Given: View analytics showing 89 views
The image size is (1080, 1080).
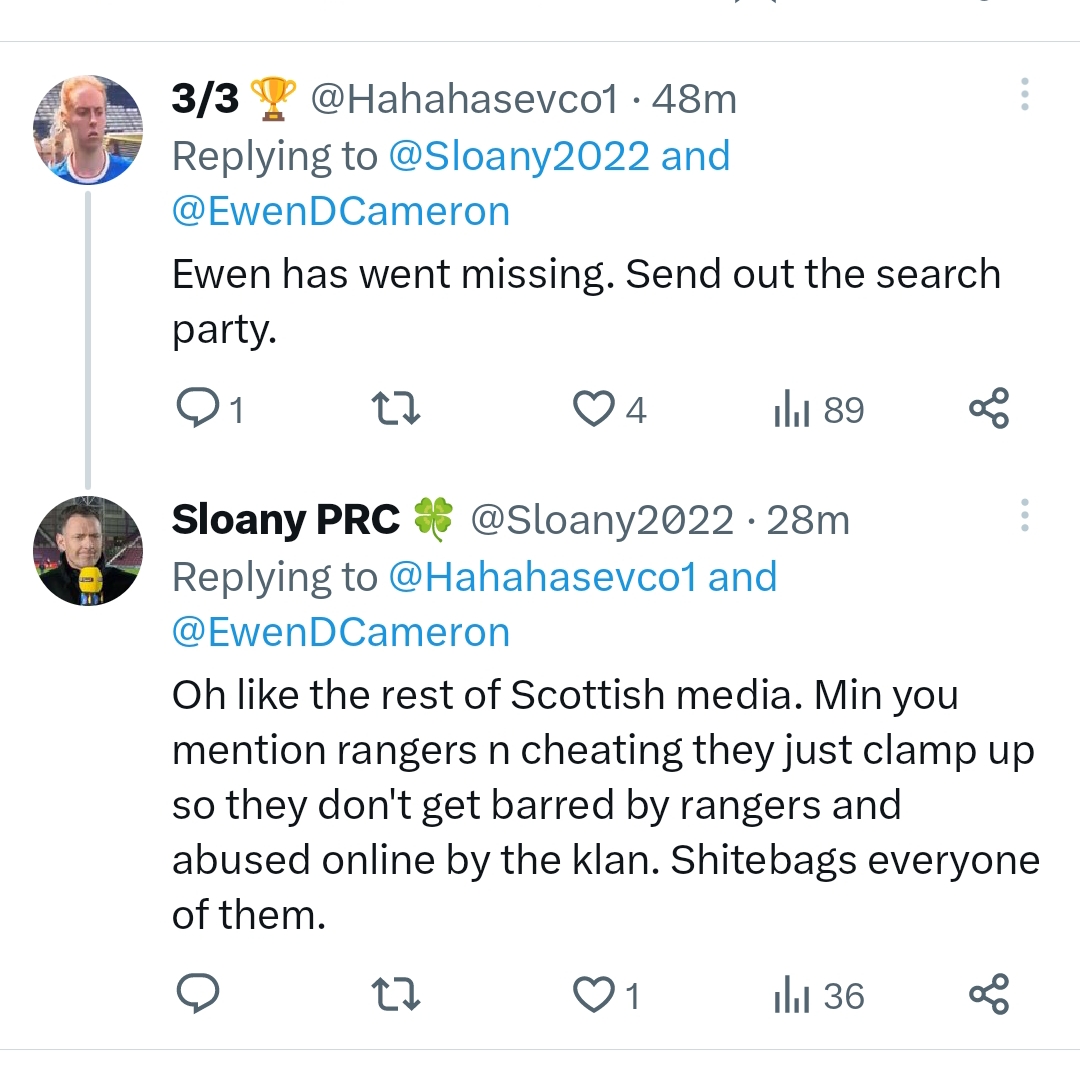Looking at the screenshot, I should pos(818,410).
